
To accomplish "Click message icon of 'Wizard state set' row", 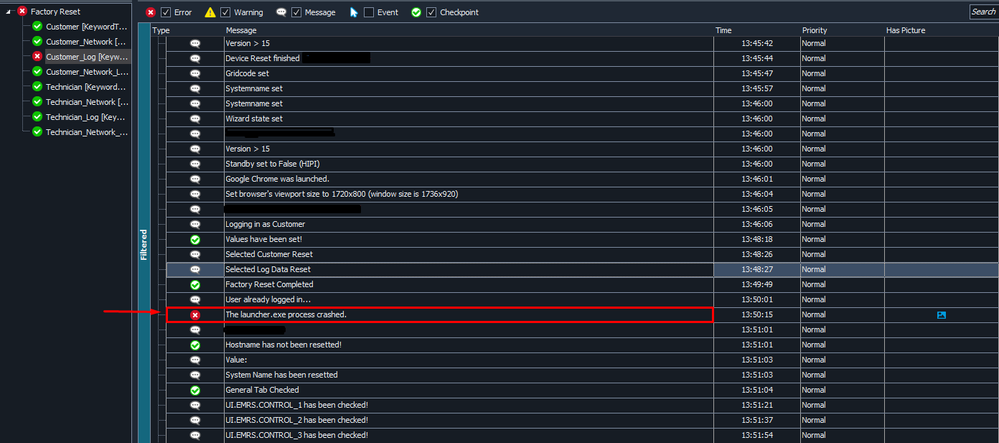I will pos(196,119).
